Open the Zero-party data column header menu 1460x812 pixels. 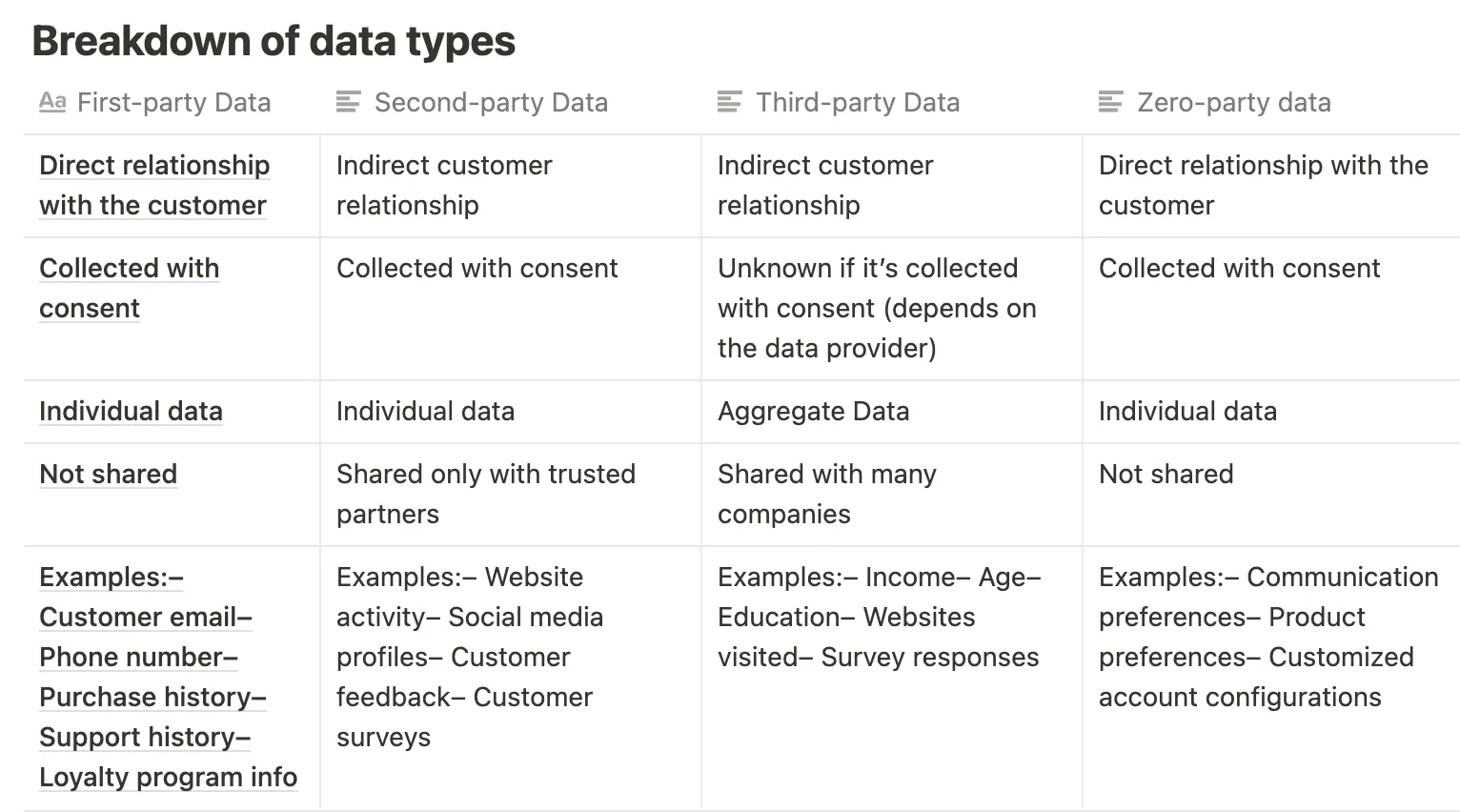coord(1271,102)
